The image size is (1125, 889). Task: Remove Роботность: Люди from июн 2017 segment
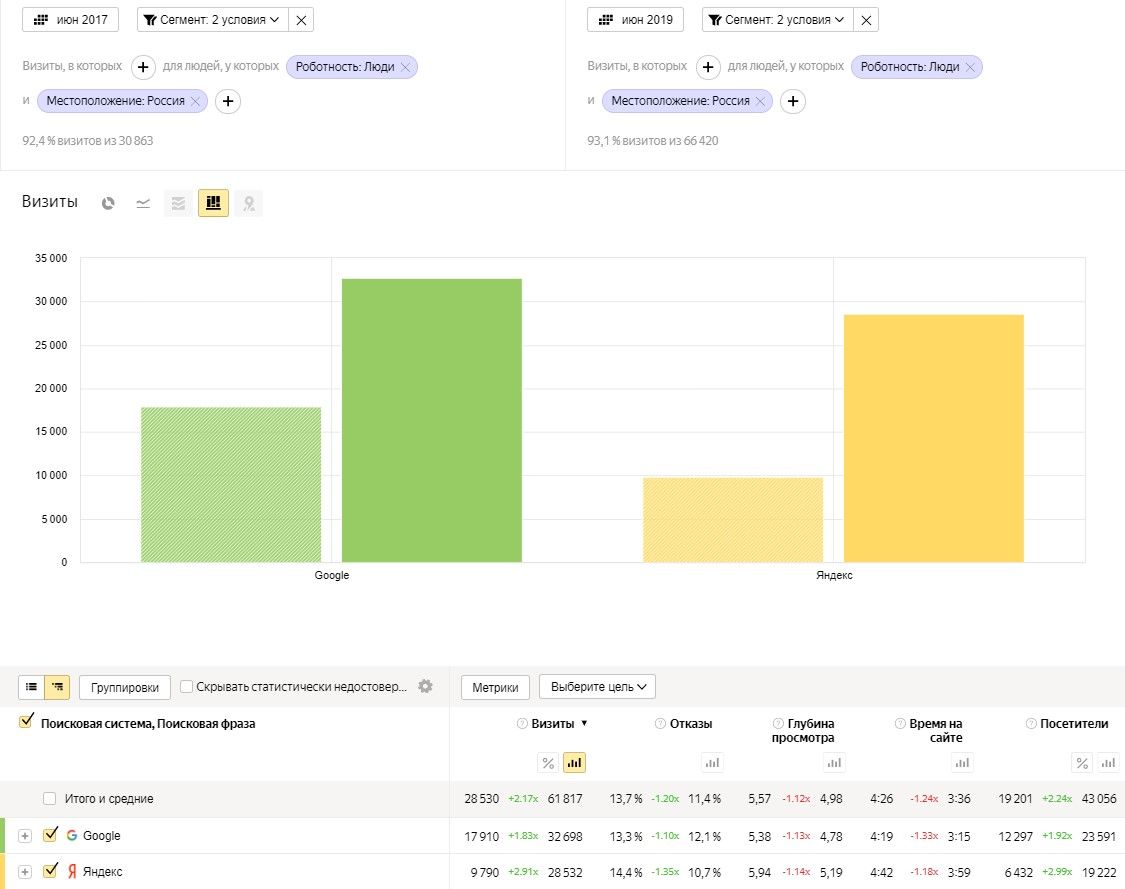click(x=405, y=67)
